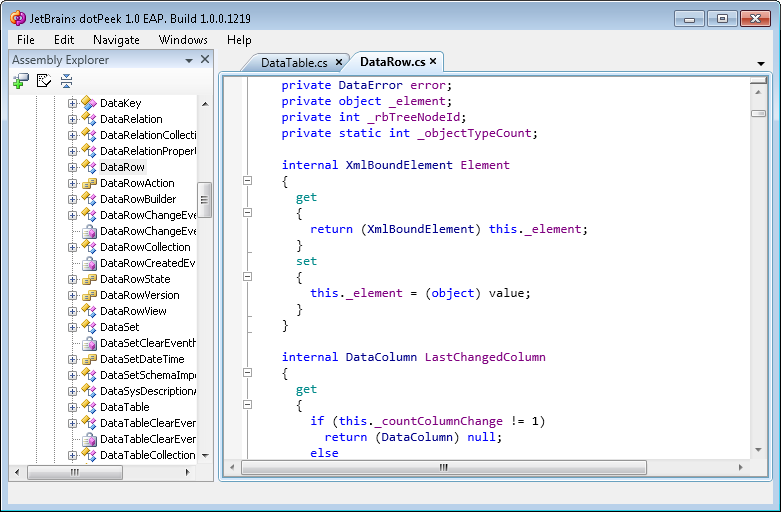This screenshot has height=512, width=781.
Task: Open the Windows menu
Action: (x=183, y=40)
